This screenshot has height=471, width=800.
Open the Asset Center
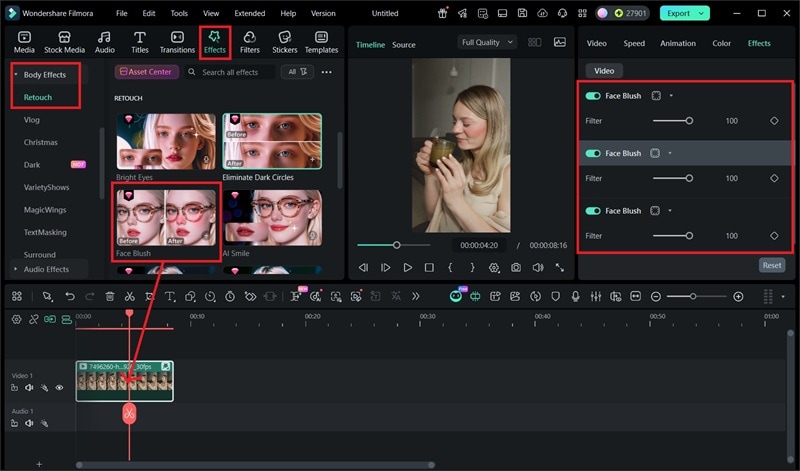[148, 72]
